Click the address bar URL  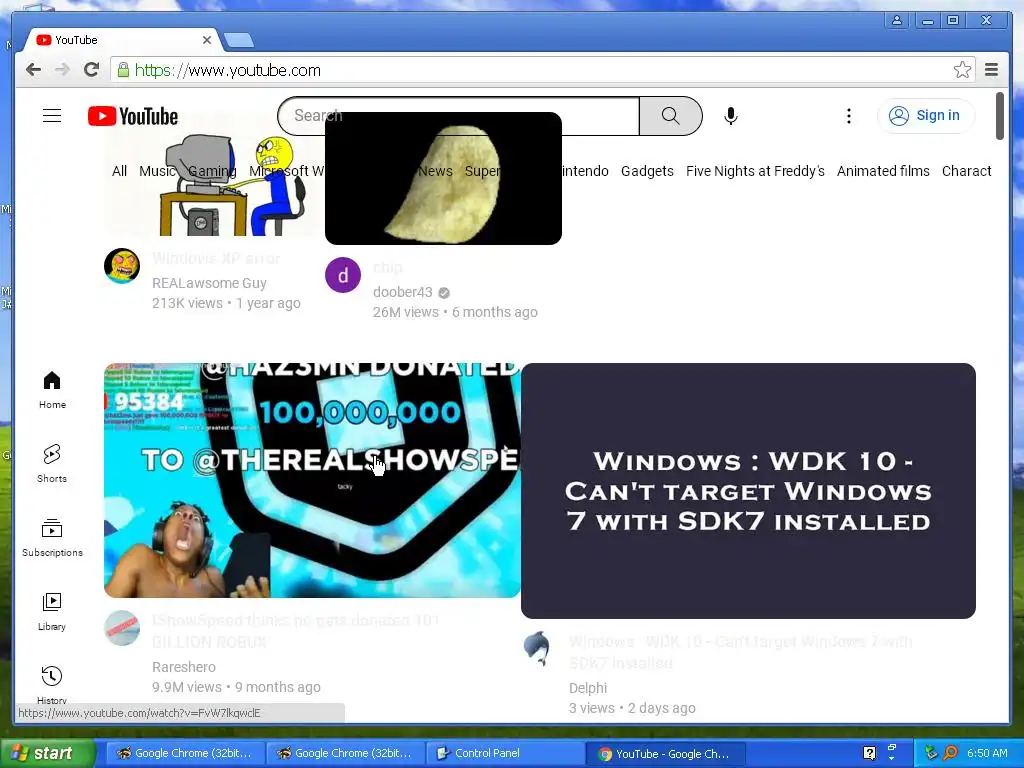pos(227,70)
